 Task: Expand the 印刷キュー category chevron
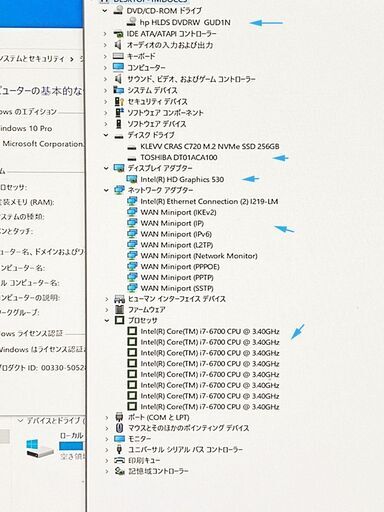pos(107,460)
